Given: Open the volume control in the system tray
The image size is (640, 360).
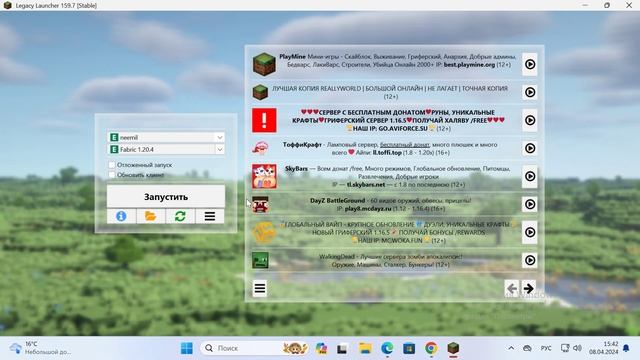Looking at the screenshot, I should (x=577, y=348).
